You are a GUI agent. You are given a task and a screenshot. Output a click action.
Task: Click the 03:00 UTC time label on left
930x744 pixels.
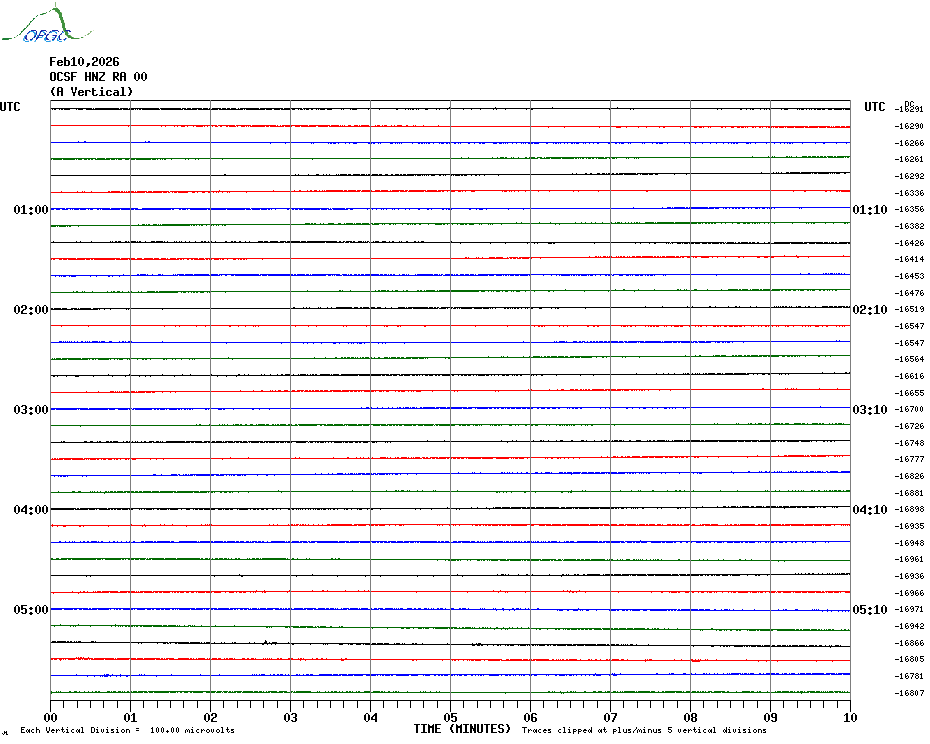point(31,410)
